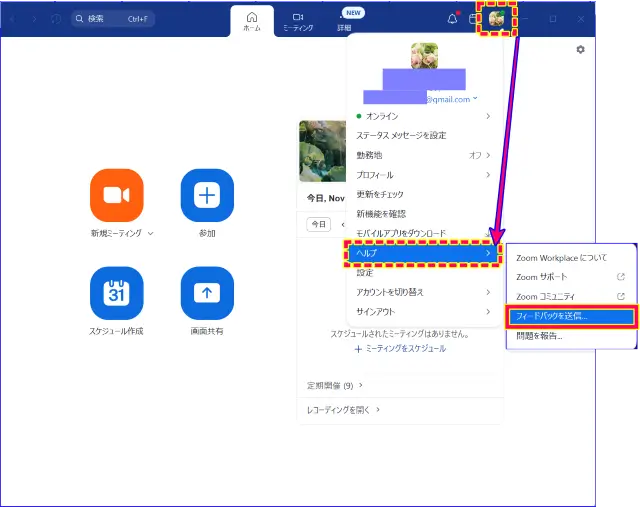Click the ミーティングをスケジュール link
The width and height of the screenshot is (640, 507).
point(400,348)
